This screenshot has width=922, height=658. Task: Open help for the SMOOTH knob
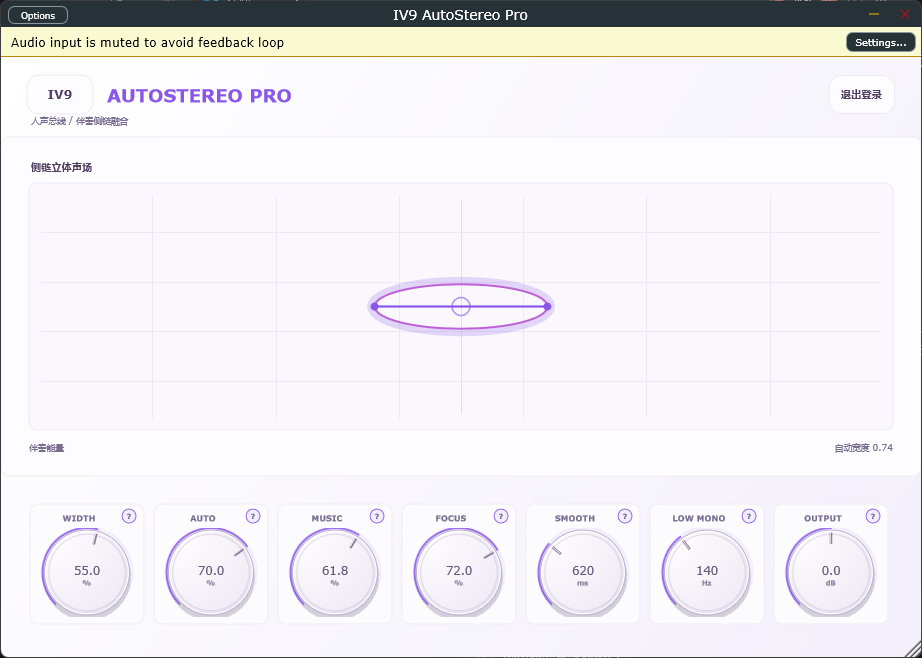(625, 516)
